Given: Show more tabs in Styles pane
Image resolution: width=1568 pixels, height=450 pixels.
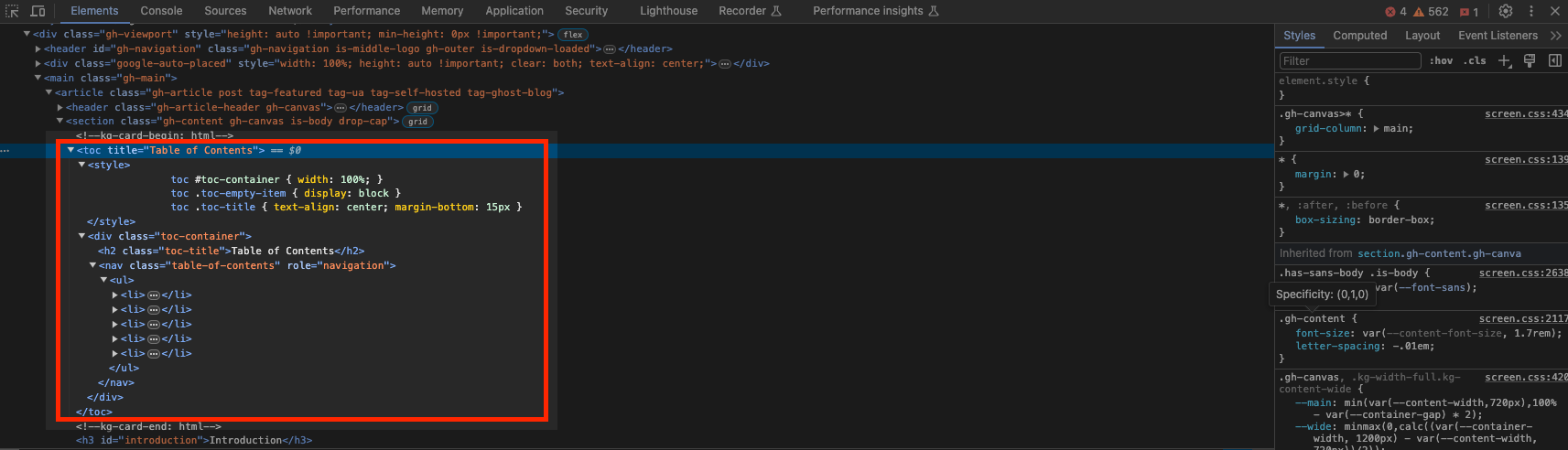Looking at the screenshot, I should click(1555, 36).
